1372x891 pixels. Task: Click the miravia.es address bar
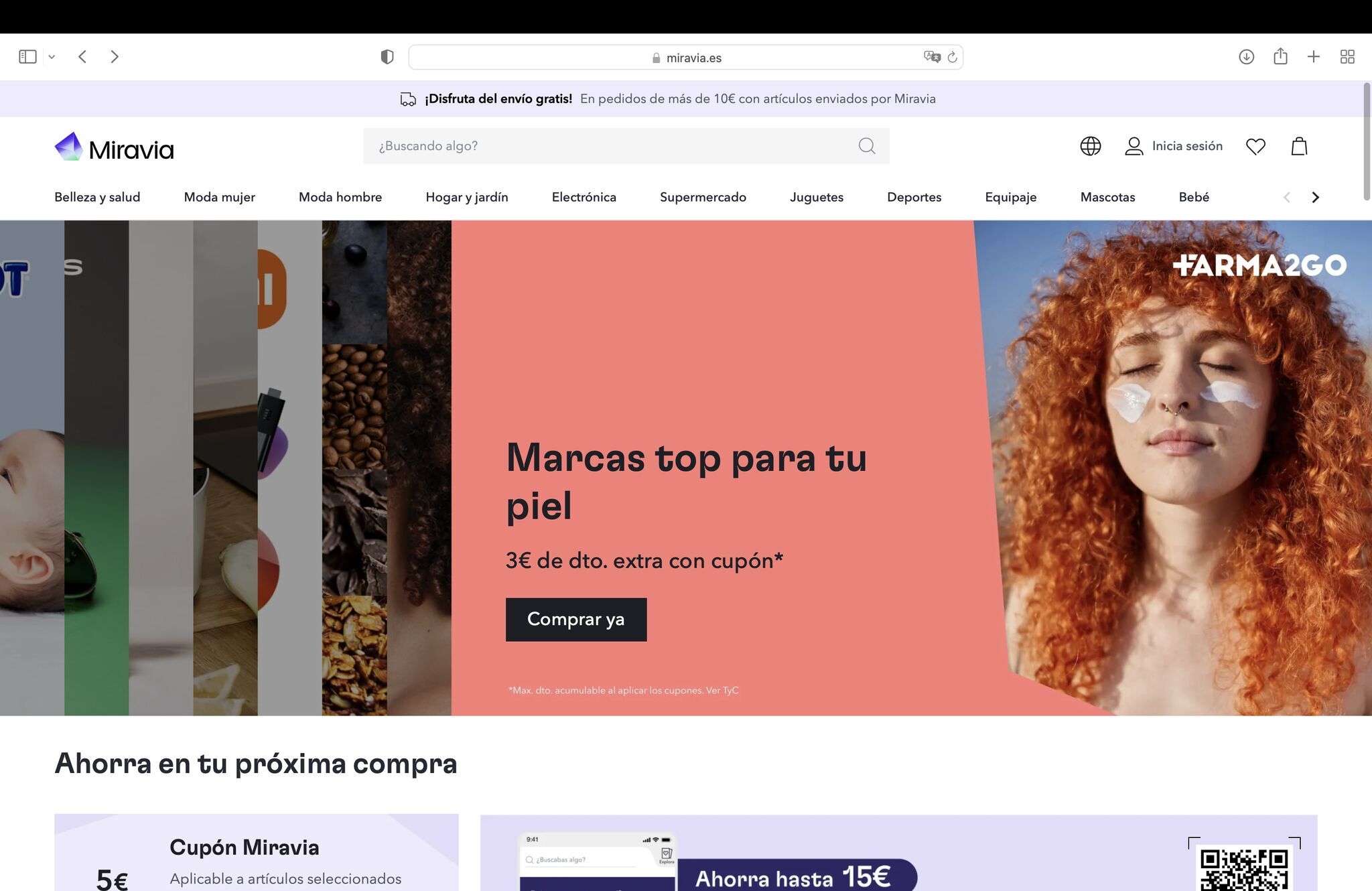(x=686, y=58)
